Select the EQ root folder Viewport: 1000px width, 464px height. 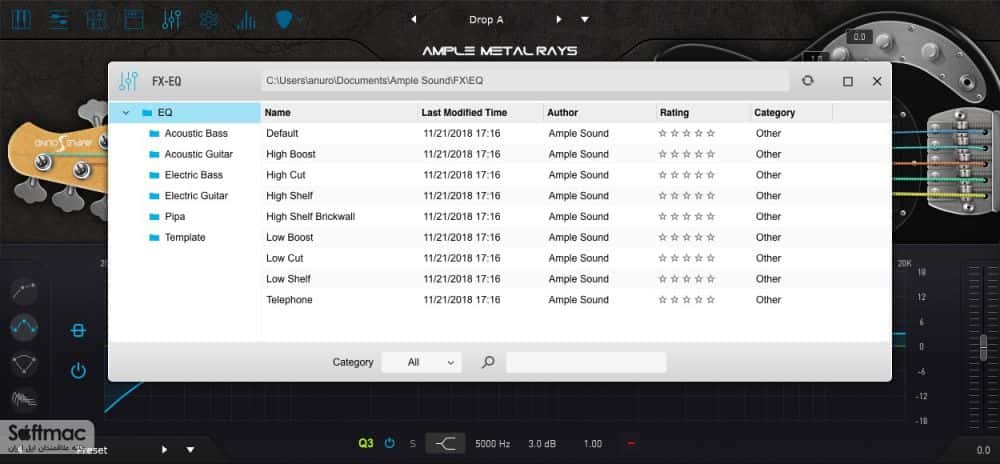click(x=185, y=113)
